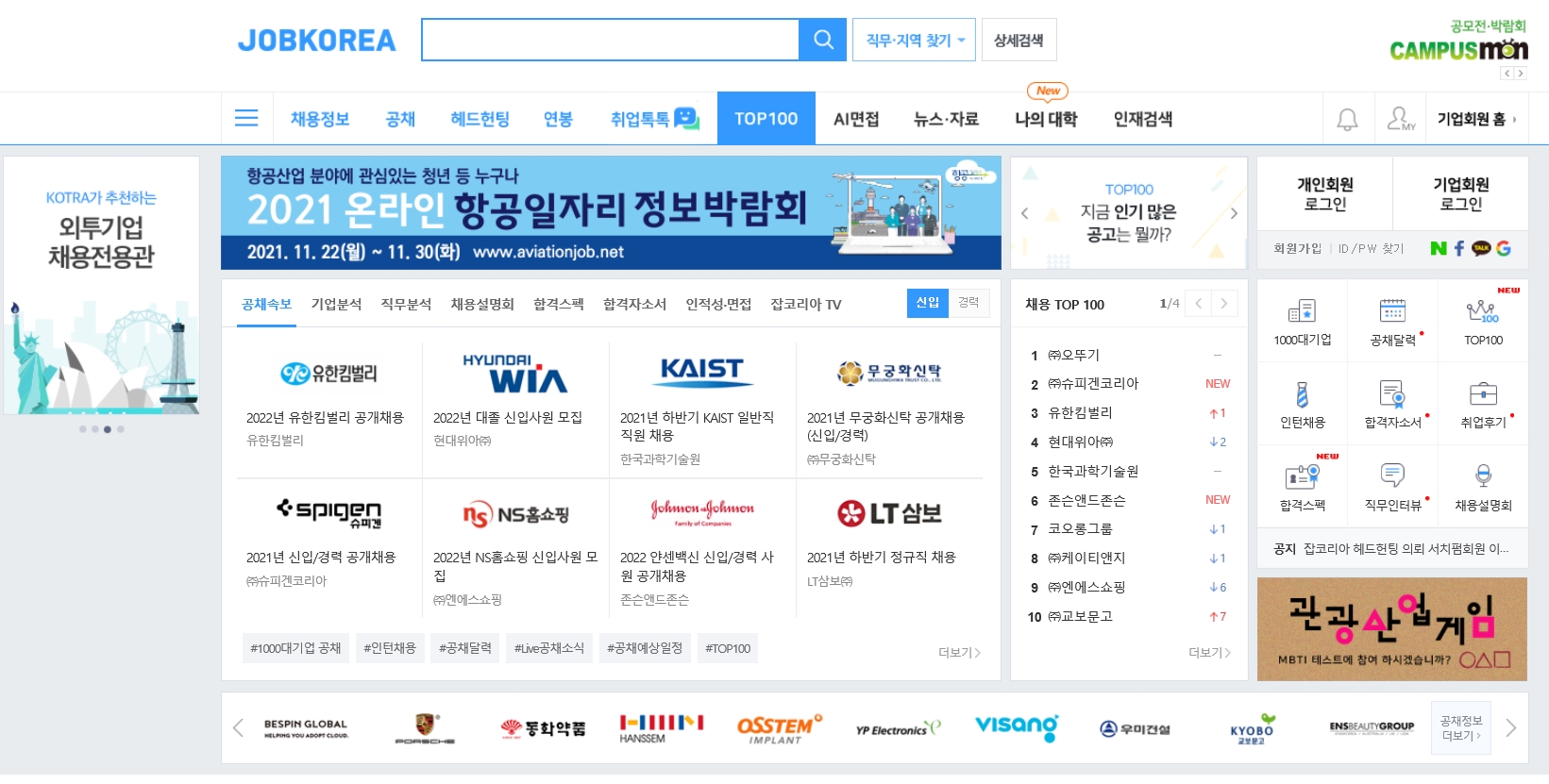Open the 채용설명회 microphone icon
Viewport: 1549px width, 784px height.
click(x=1483, y=475)
